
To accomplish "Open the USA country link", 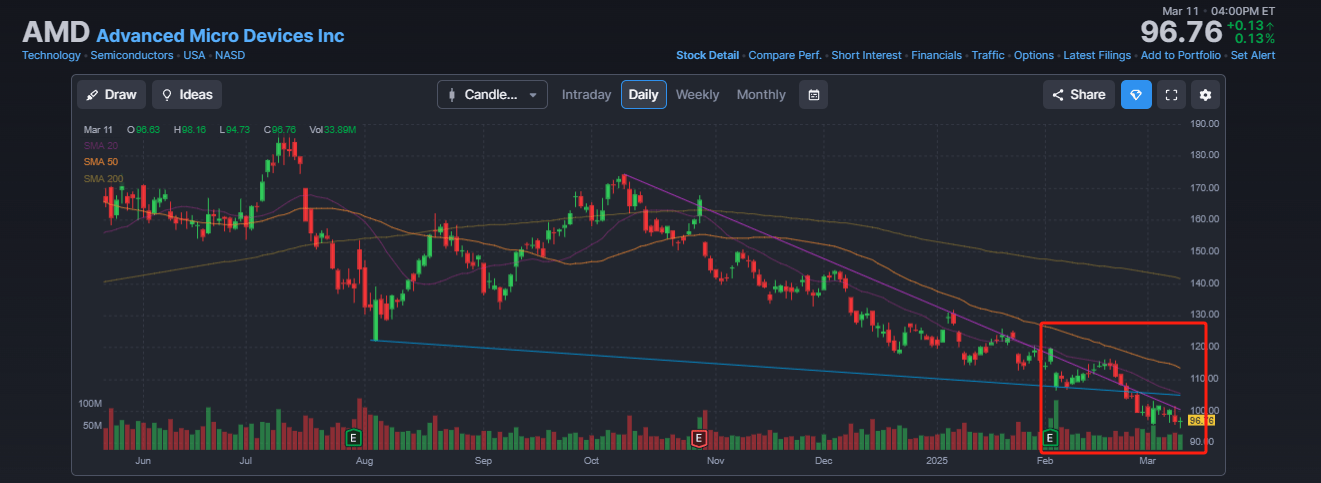I will [194, 56].
